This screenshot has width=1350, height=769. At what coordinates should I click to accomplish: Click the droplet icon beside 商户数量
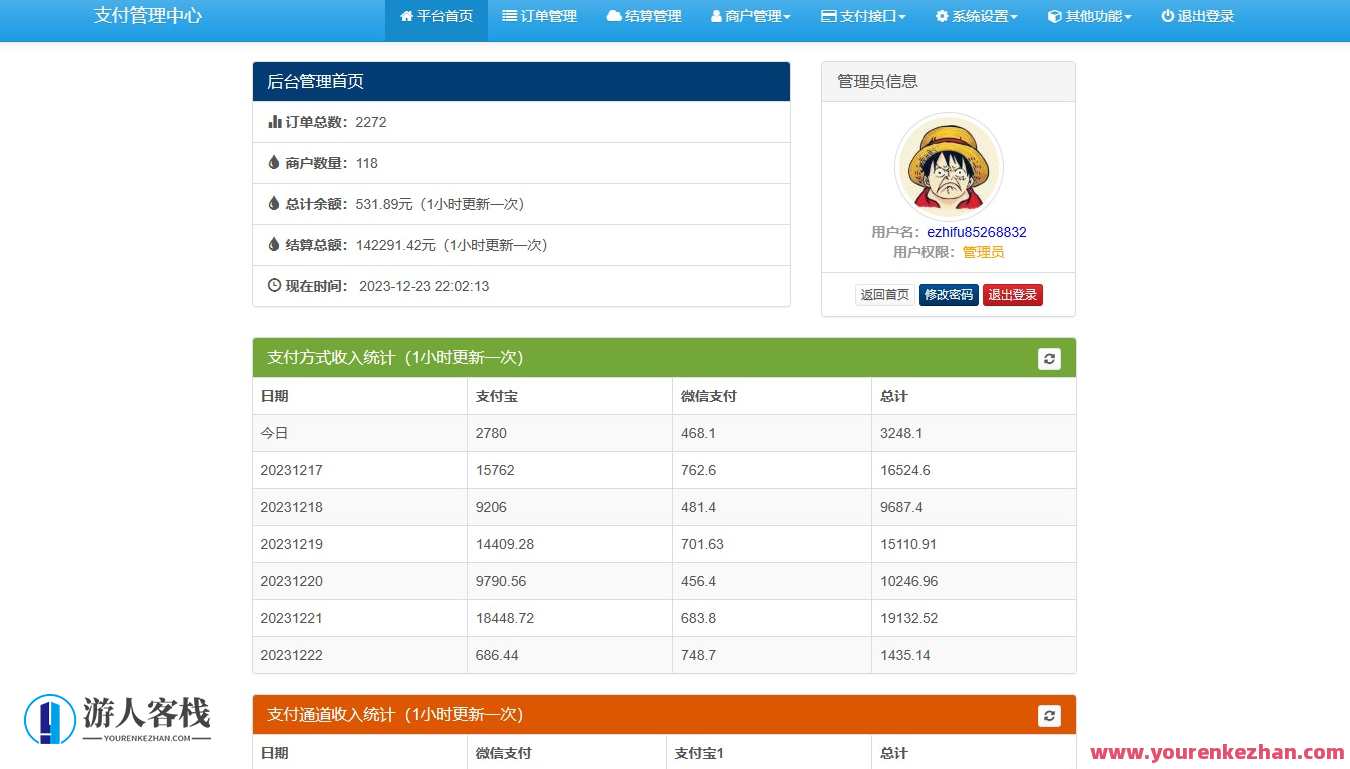(x=273, y=163)
